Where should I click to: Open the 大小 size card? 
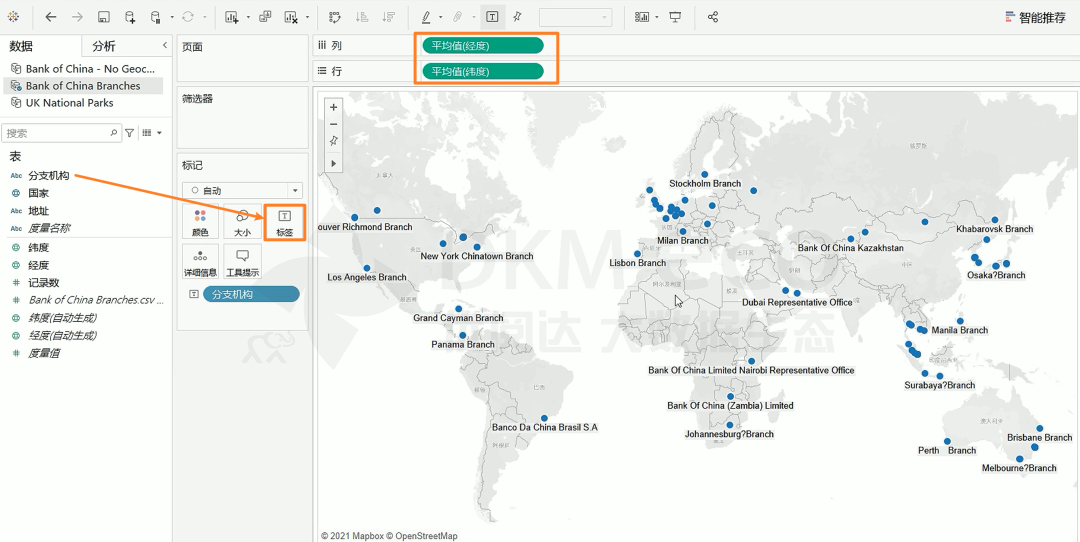(242, 222)
